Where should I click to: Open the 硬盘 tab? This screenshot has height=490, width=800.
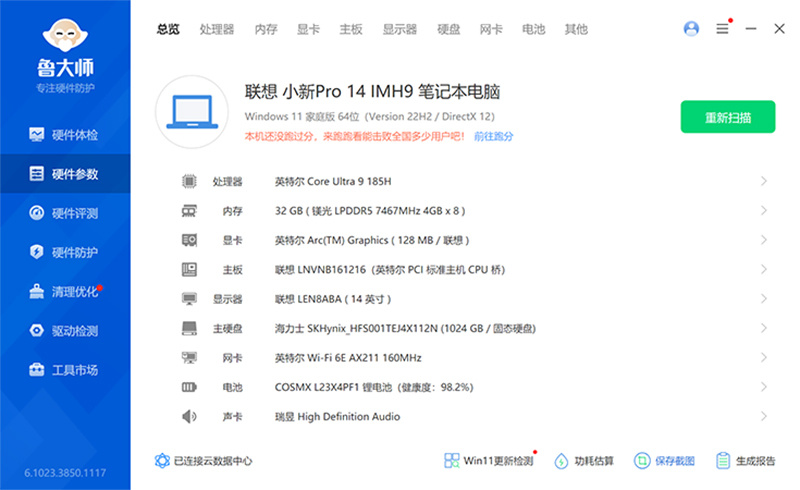(x=448, y=29)
